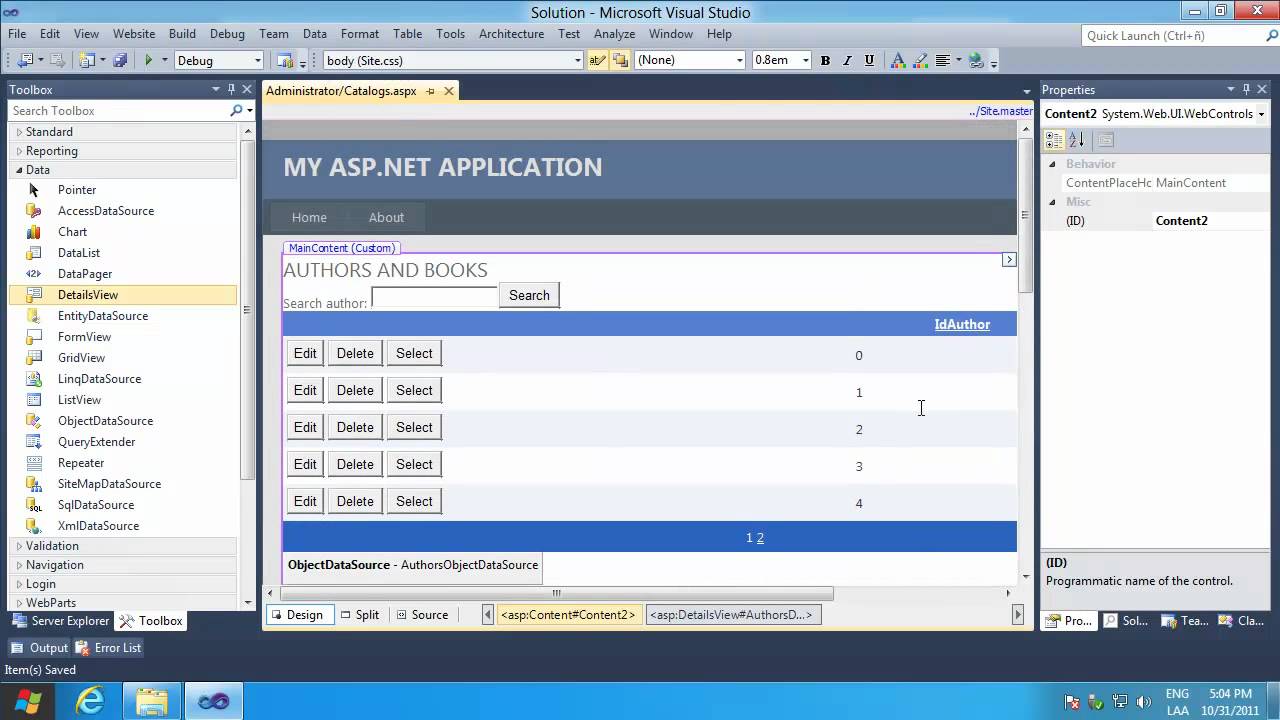Click the Search author text box
The image size is (1280, 720).
pyautogui.click(x=434, y=297)
